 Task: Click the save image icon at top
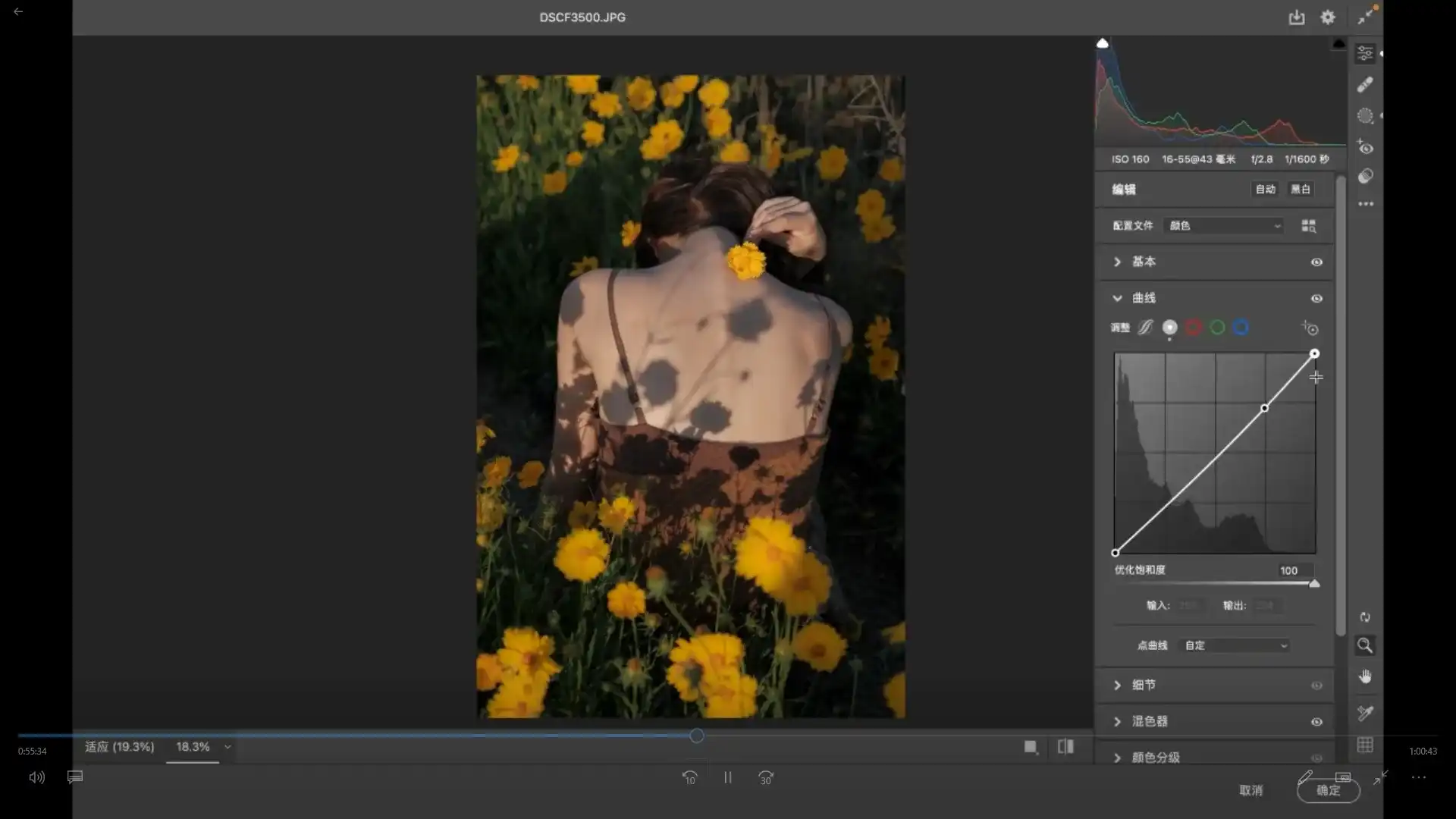point(1296,17)
